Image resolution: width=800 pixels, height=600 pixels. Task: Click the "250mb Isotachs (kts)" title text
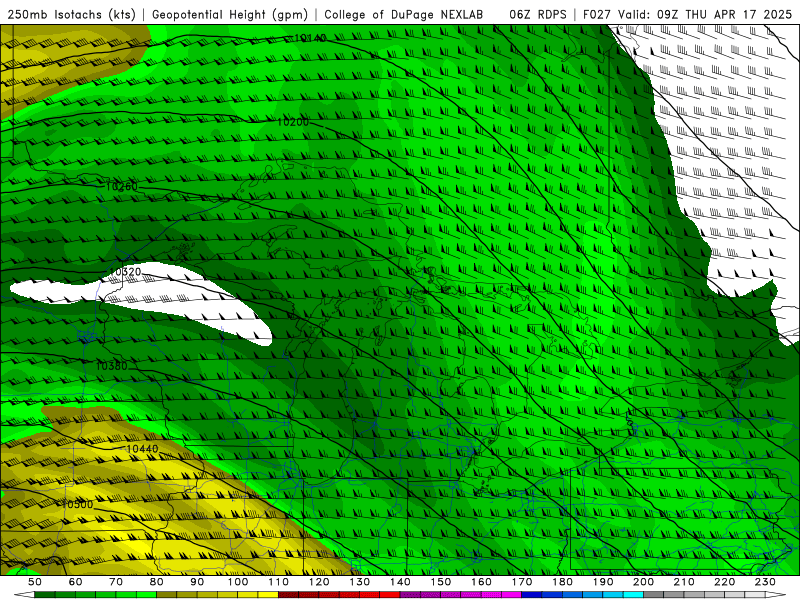pos(72,14)
